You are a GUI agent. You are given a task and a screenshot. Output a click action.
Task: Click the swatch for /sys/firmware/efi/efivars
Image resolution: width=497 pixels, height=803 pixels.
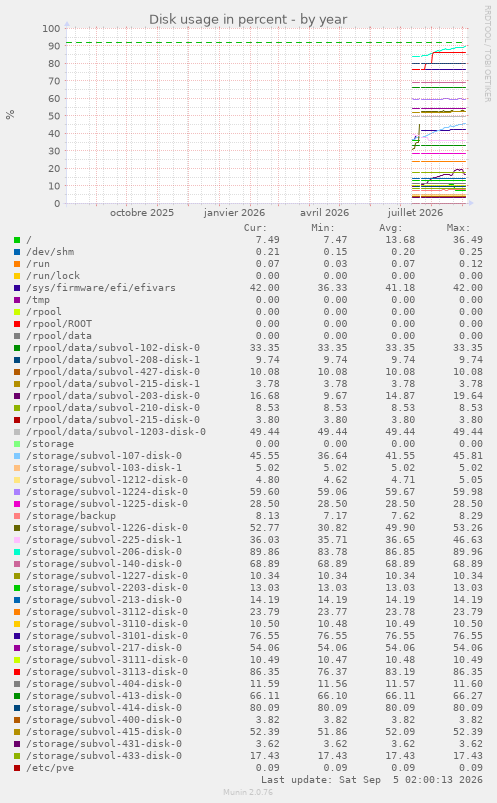click(17, 288)
